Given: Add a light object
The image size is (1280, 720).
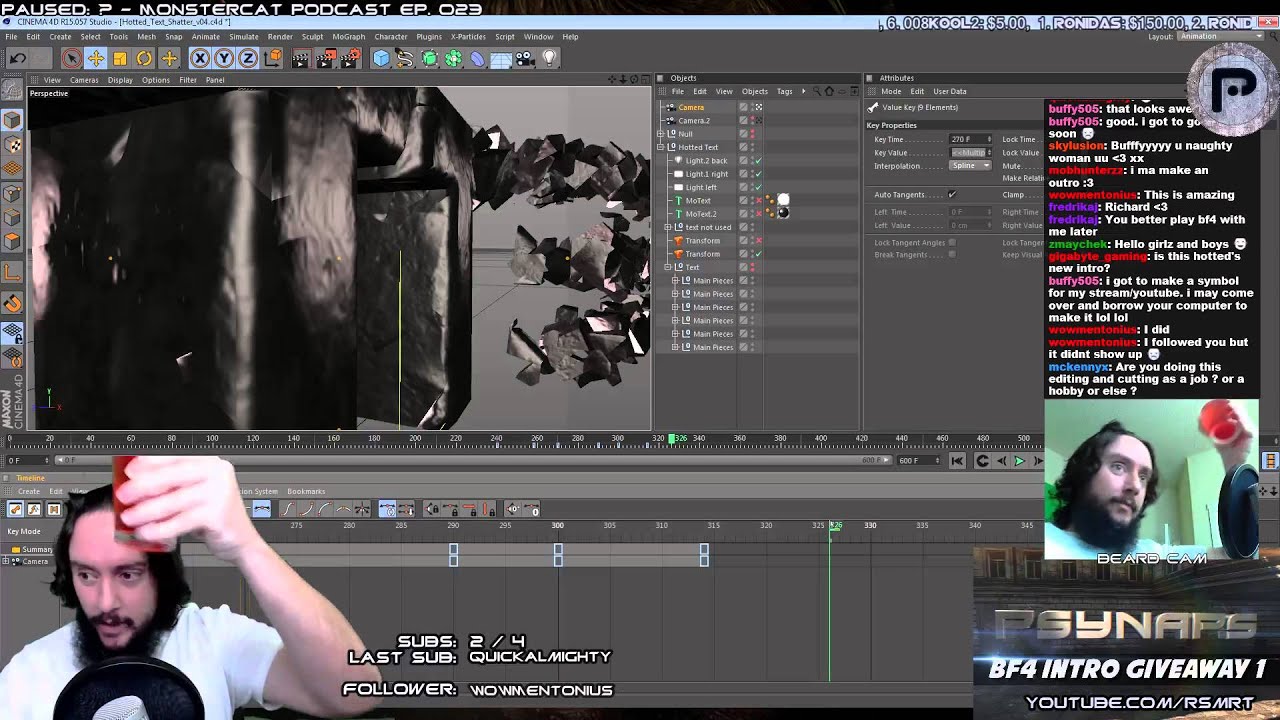Looking at the screenshot, I should coord(549,59).
